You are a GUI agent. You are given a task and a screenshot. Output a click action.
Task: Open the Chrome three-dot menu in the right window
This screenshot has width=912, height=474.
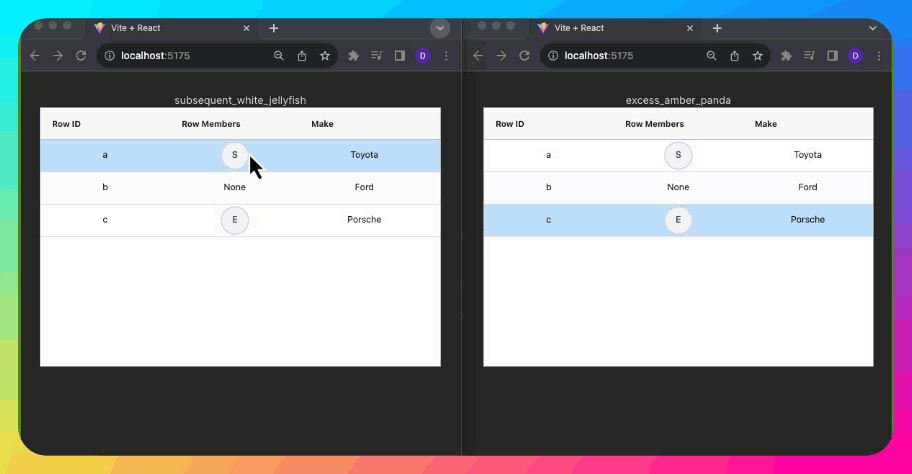tap(879, 56)
